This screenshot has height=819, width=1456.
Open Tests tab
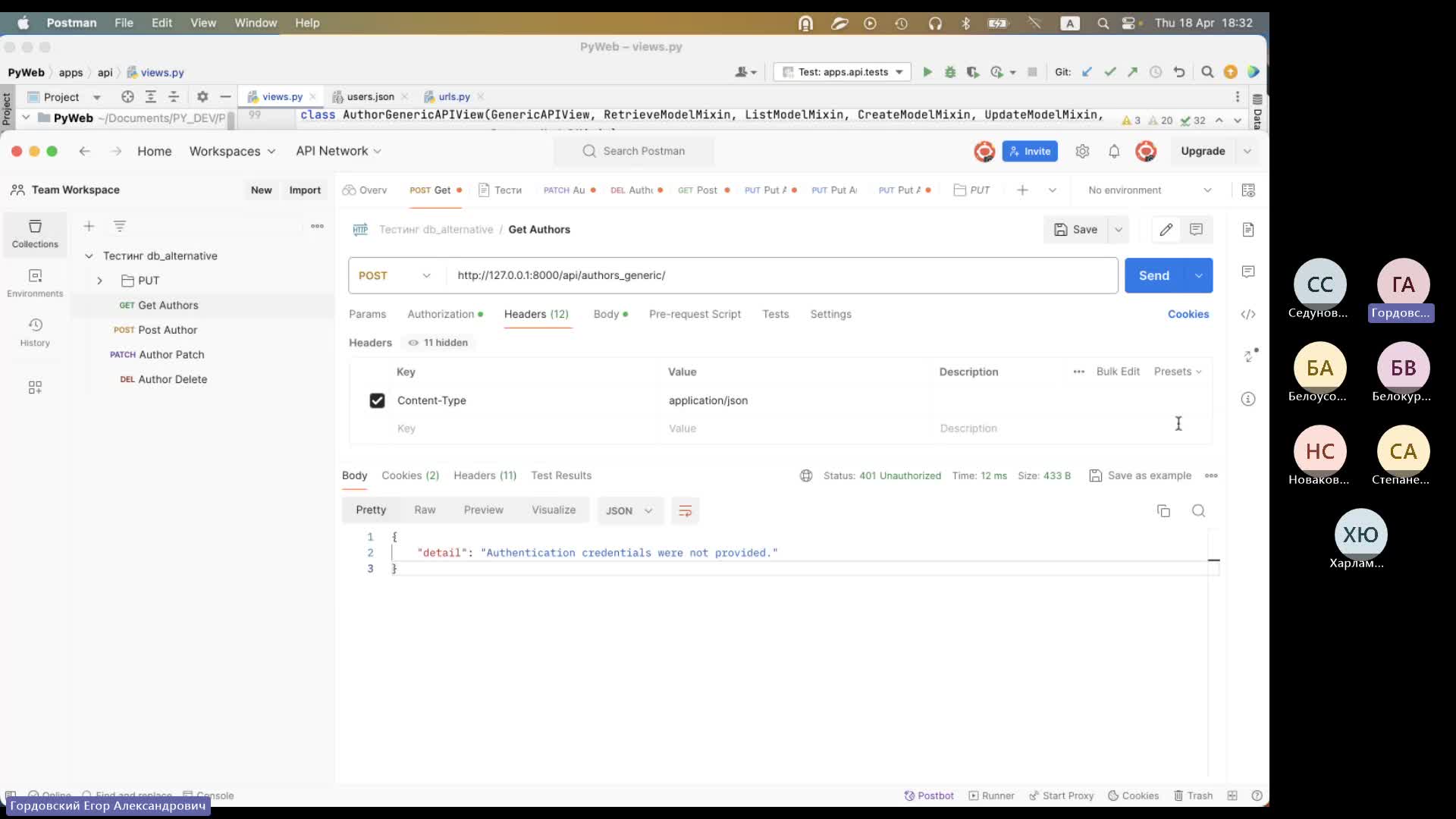[x=775, y=314]
